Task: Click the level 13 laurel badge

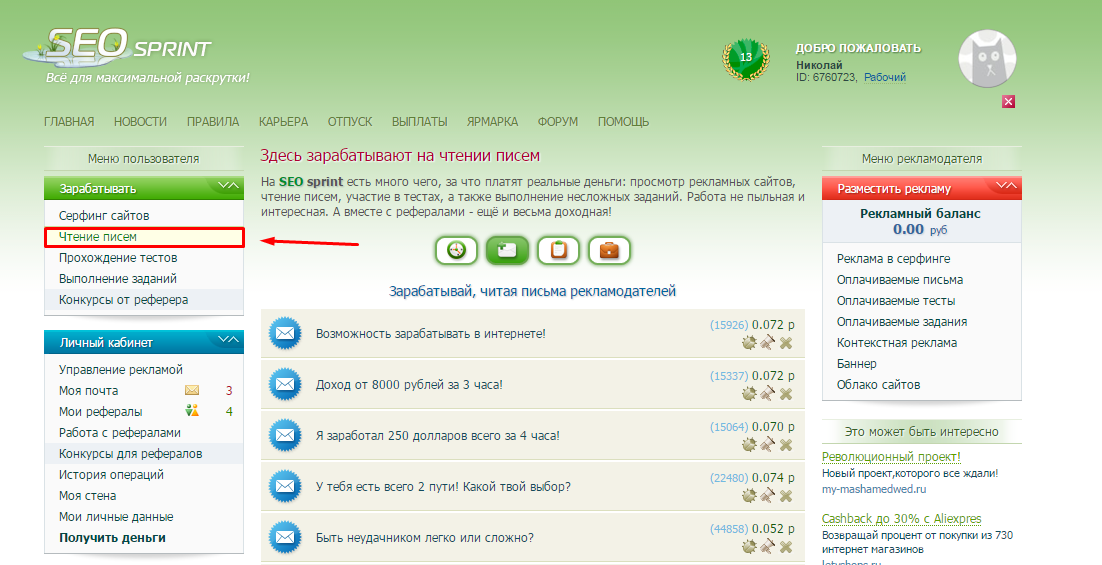Action: click(x=746, y=59)
